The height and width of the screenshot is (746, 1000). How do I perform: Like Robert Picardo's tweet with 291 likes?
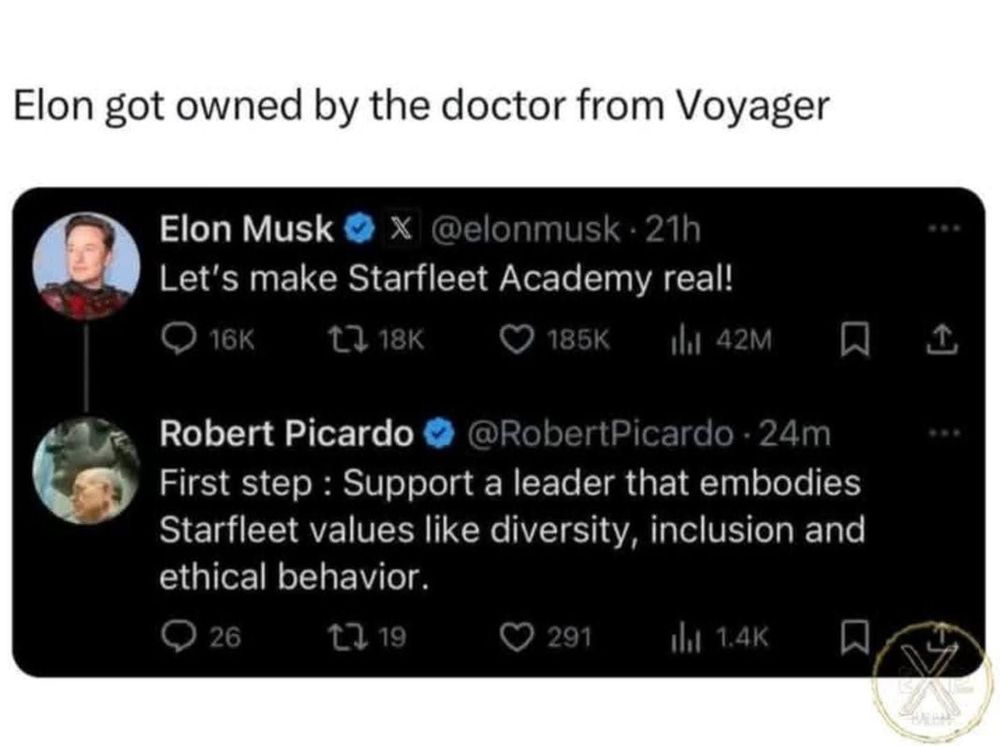click(x=516, y=637)
